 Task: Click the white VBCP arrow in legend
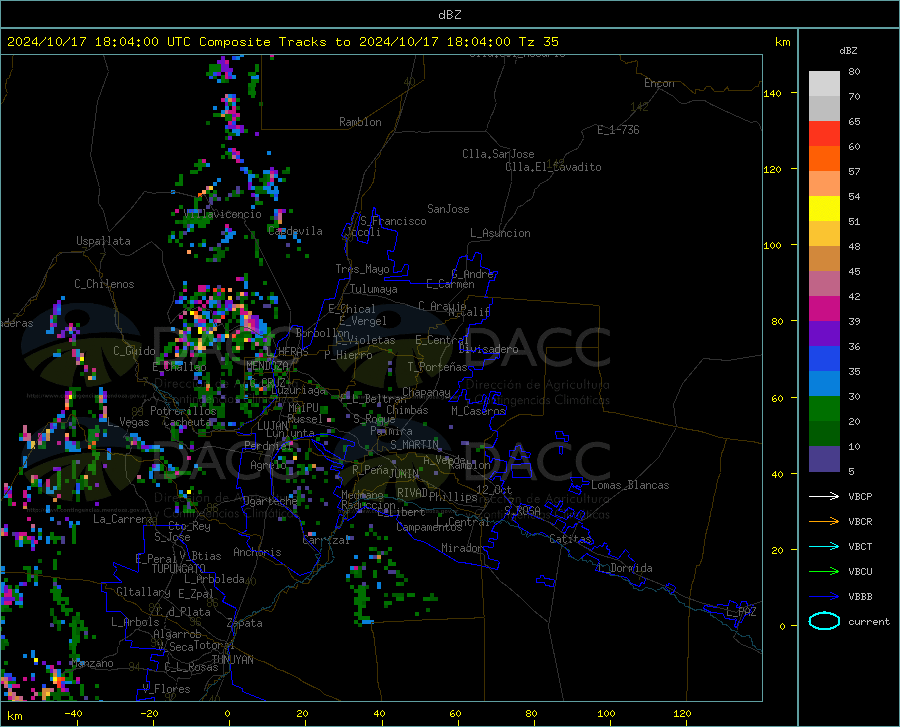pyautogui.click(x=824, y=496)
